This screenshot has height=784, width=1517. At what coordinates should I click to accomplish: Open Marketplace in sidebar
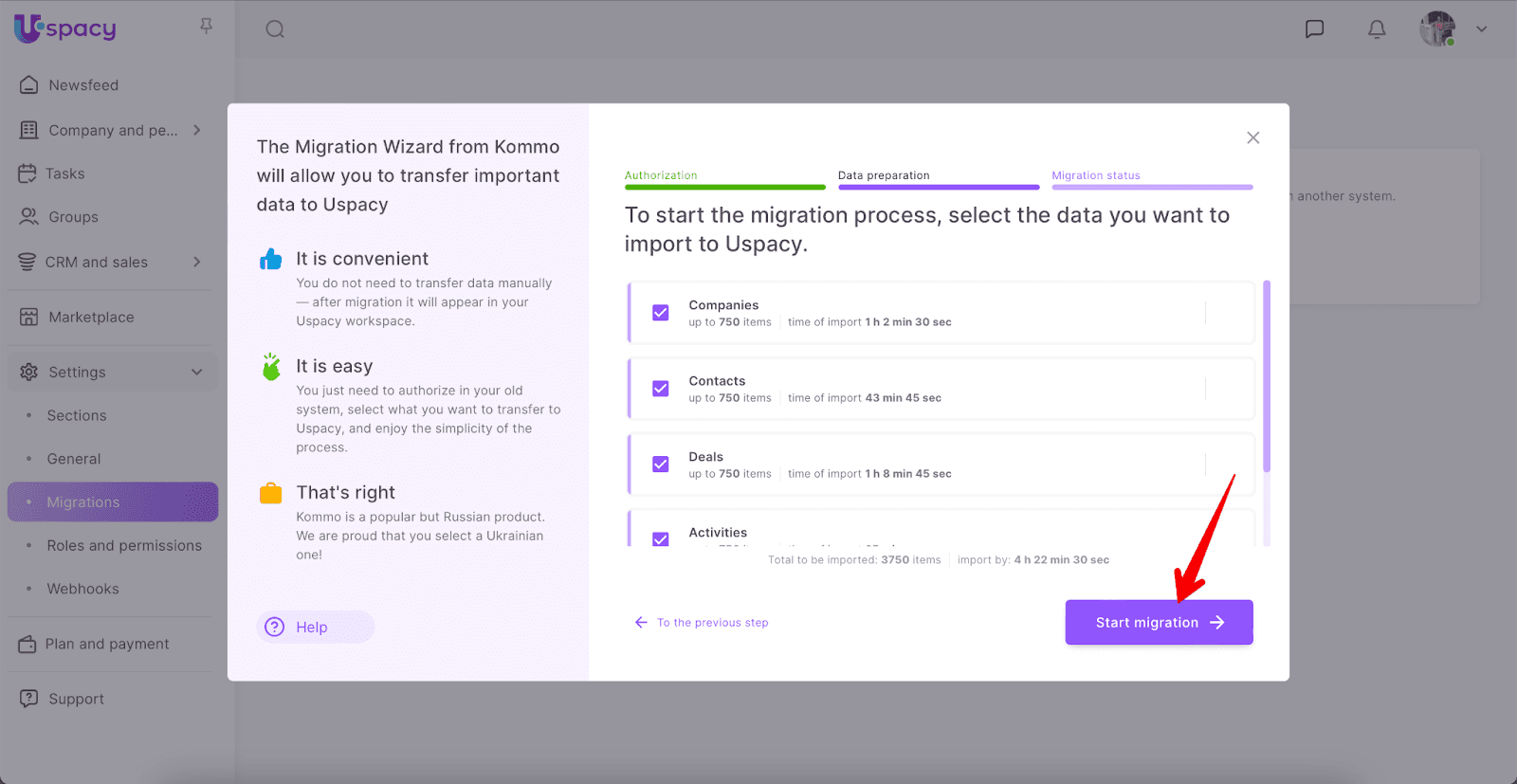tap(91, 318)
